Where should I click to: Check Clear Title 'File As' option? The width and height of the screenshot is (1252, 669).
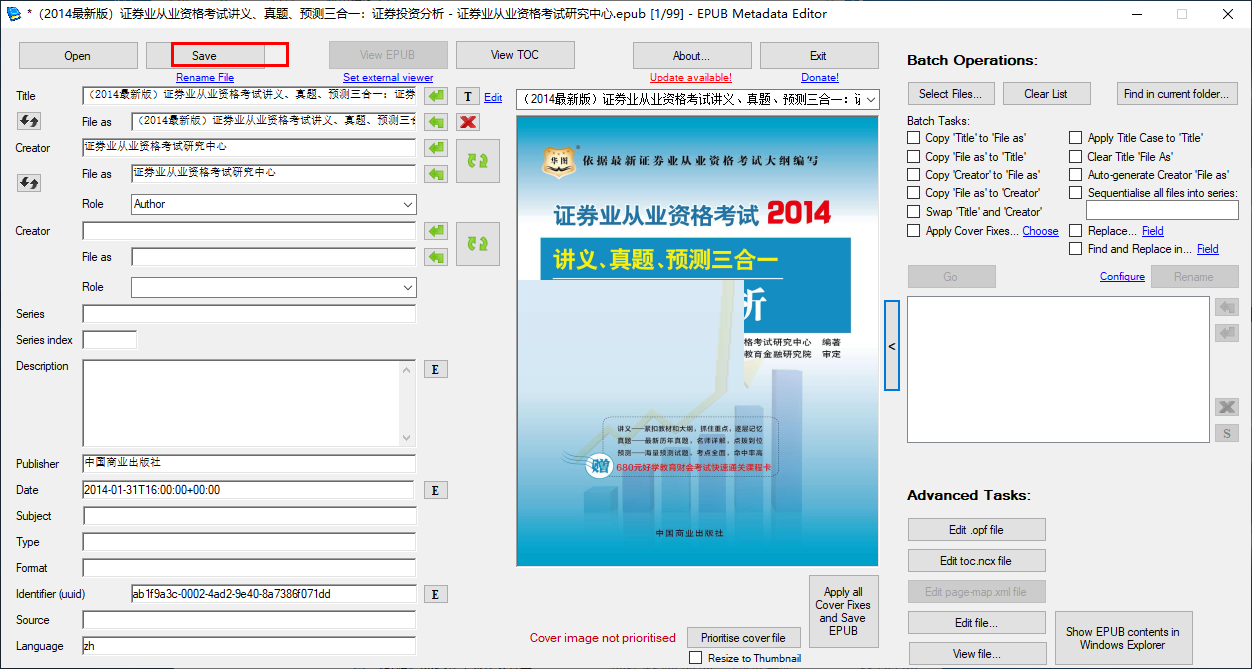pyautogui.click(x=1075, y=157)
